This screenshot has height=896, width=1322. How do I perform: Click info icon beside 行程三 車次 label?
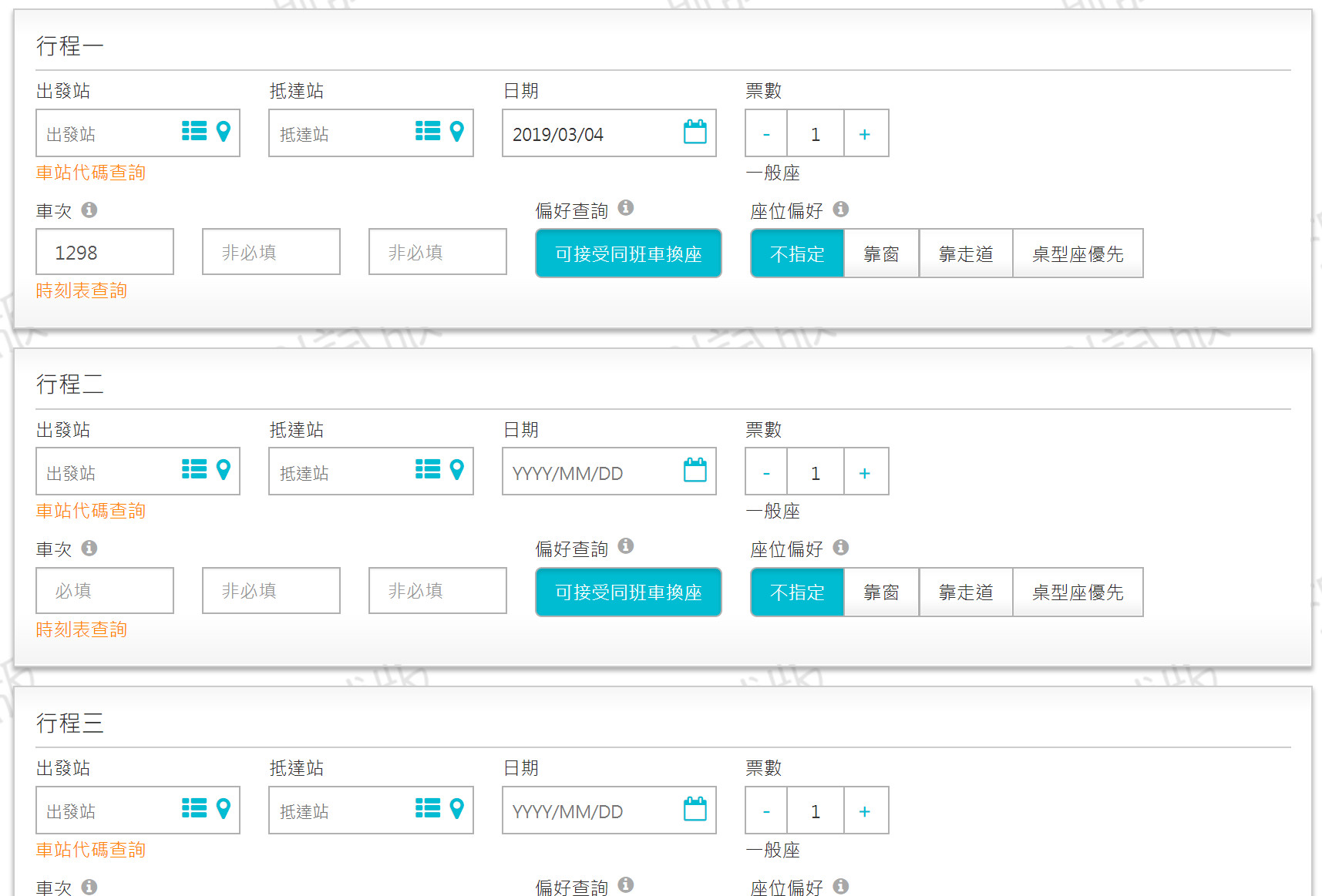point(89,887)
